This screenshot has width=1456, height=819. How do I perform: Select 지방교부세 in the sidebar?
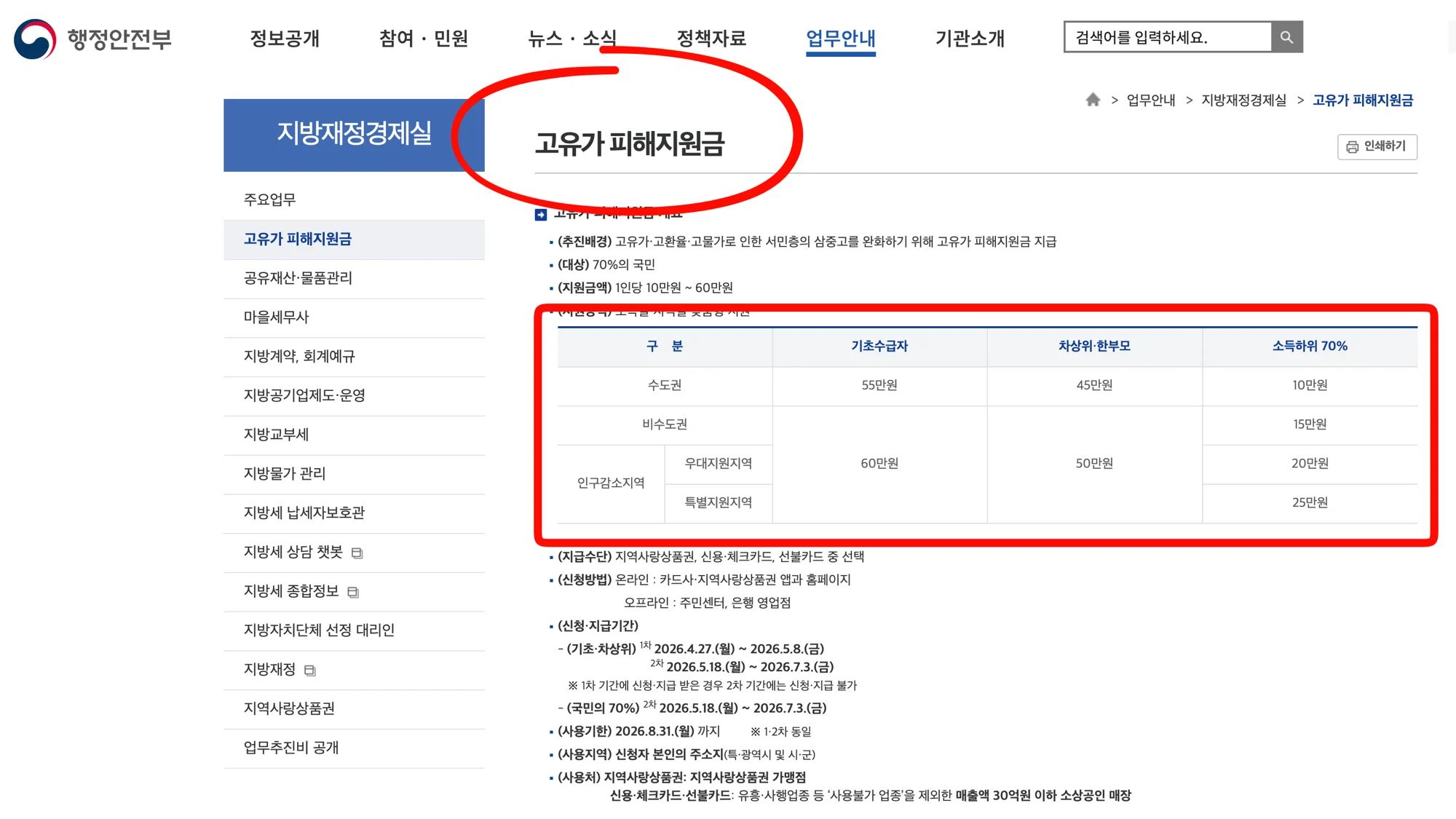pyautogui.click(x=354, y=435)
